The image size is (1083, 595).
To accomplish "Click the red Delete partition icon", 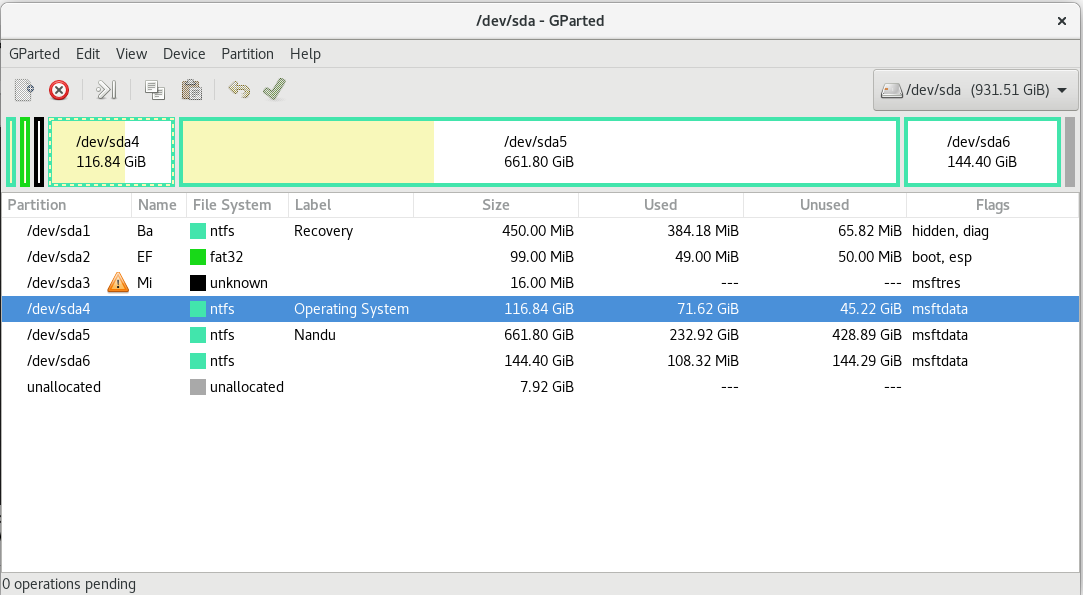I will click(59, 90).
